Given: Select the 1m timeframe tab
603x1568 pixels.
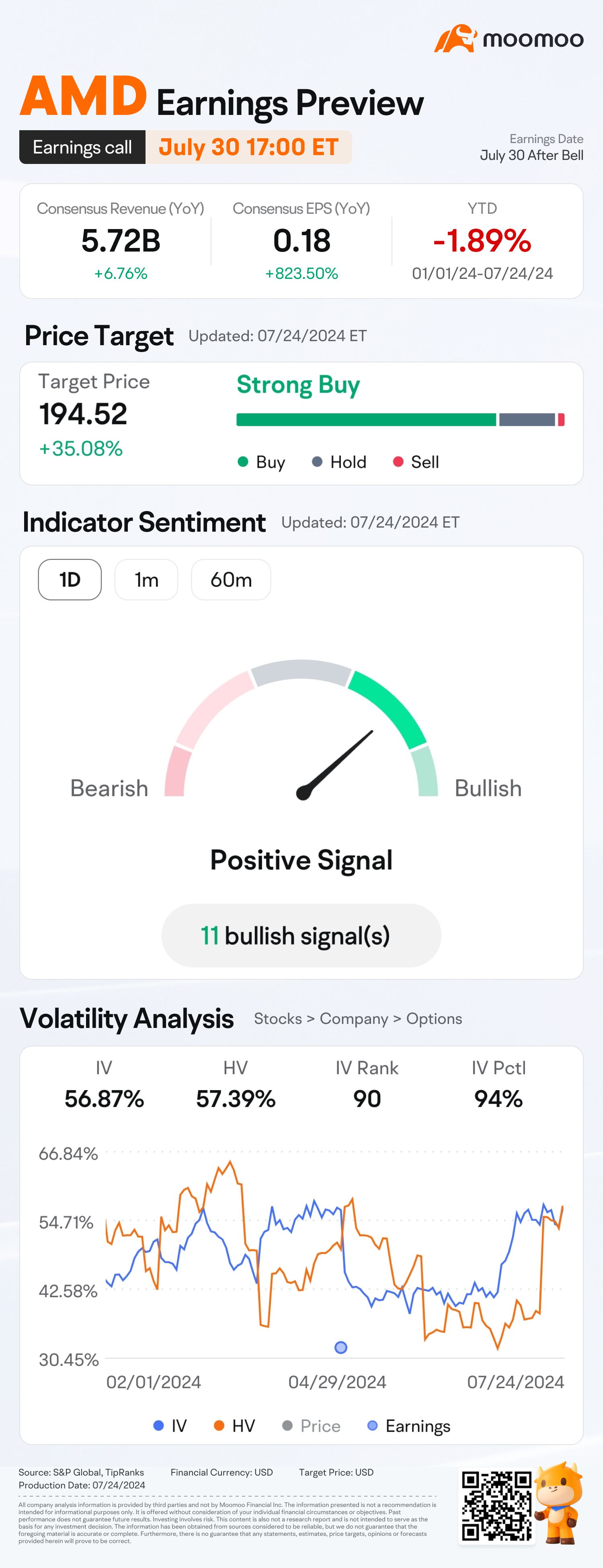Looking at the screenshot, I should [146, 579].
